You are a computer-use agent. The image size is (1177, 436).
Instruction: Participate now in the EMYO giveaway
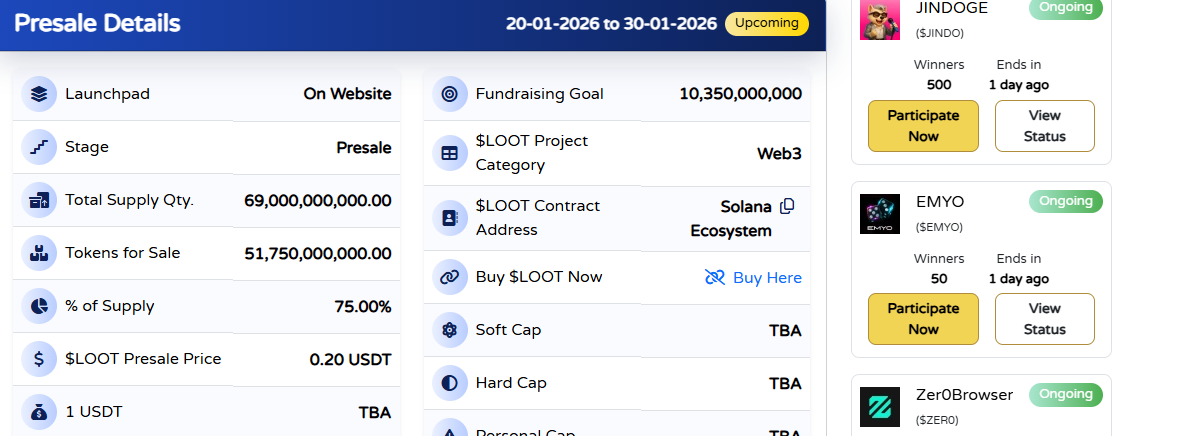[x=923, y=319]
